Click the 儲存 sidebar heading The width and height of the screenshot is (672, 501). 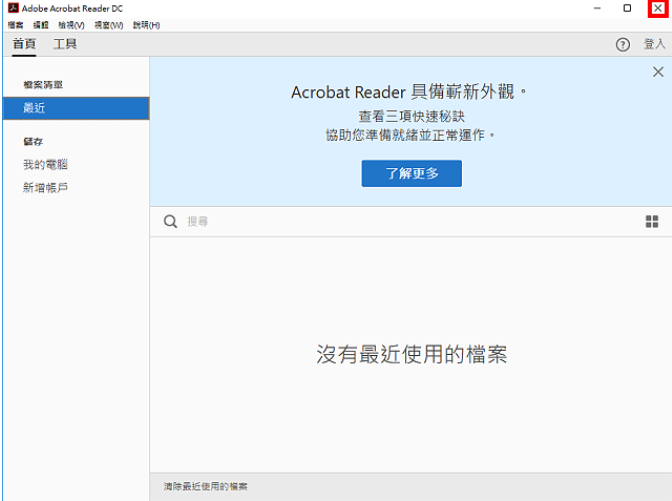[x=33, y=141]
